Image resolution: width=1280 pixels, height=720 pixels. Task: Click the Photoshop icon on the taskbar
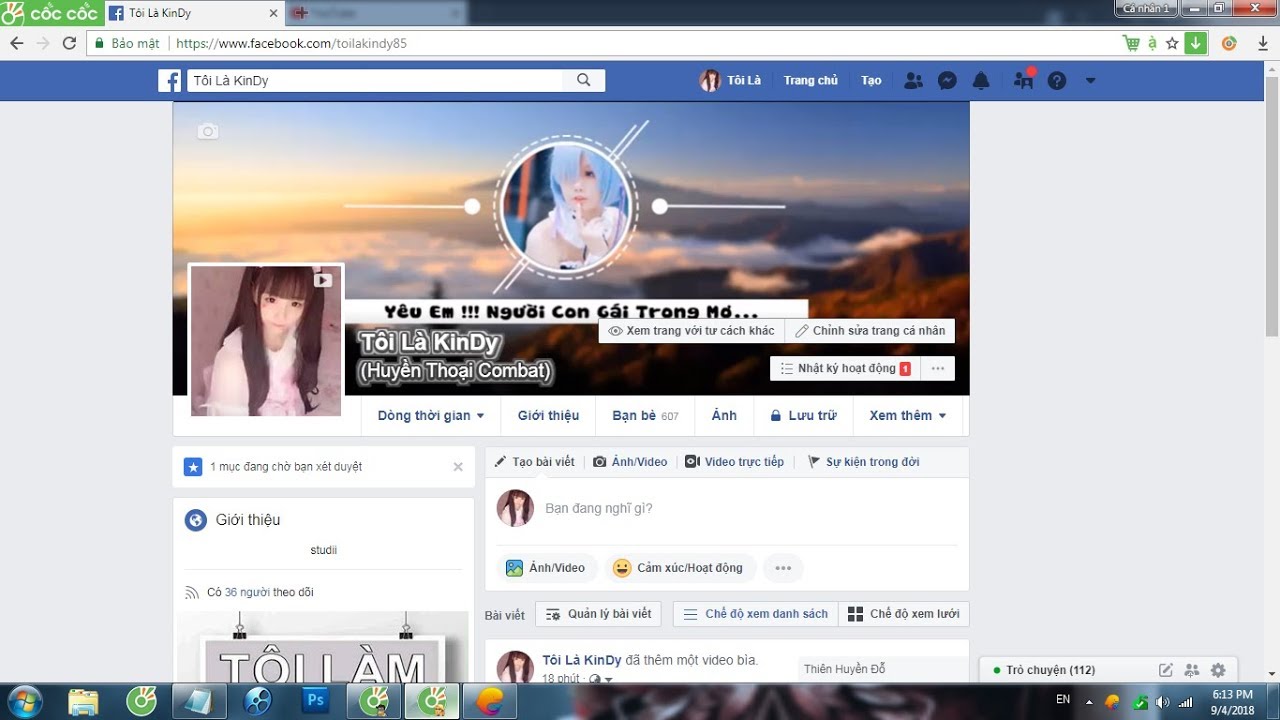(315, 702)
